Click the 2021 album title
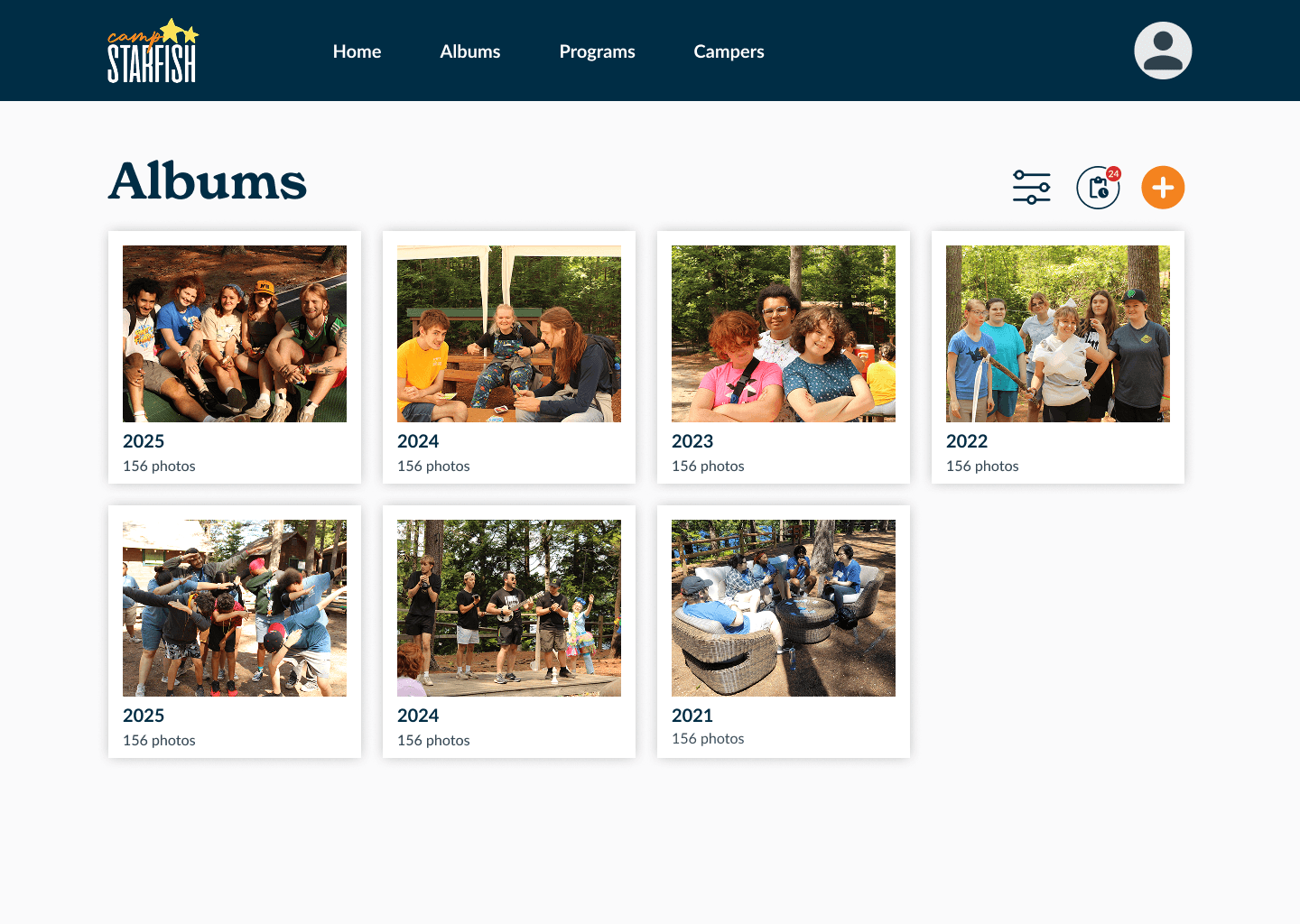1300x924 pixels. point(692,716)
